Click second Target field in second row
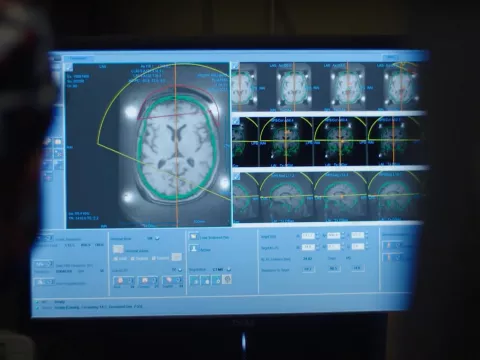 point(334,247)
